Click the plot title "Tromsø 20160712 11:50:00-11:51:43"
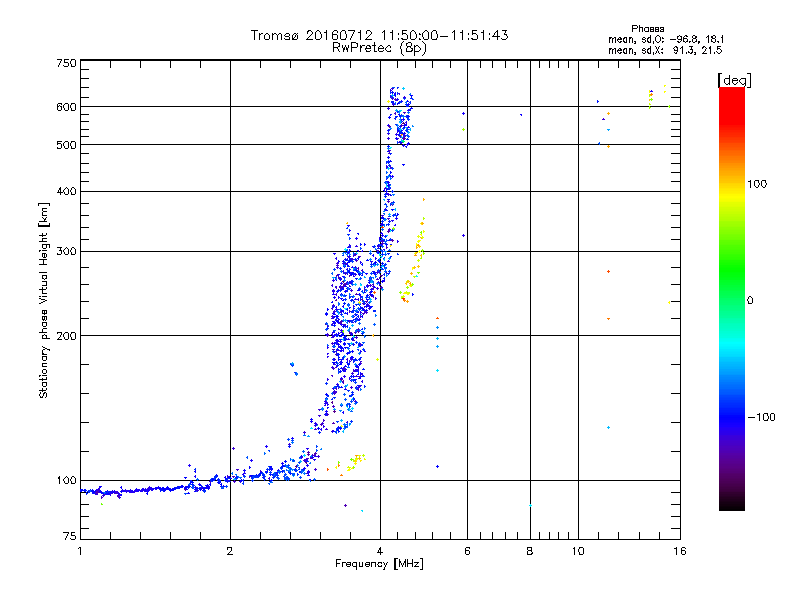 pyautogui.click(x=379, y=35)
